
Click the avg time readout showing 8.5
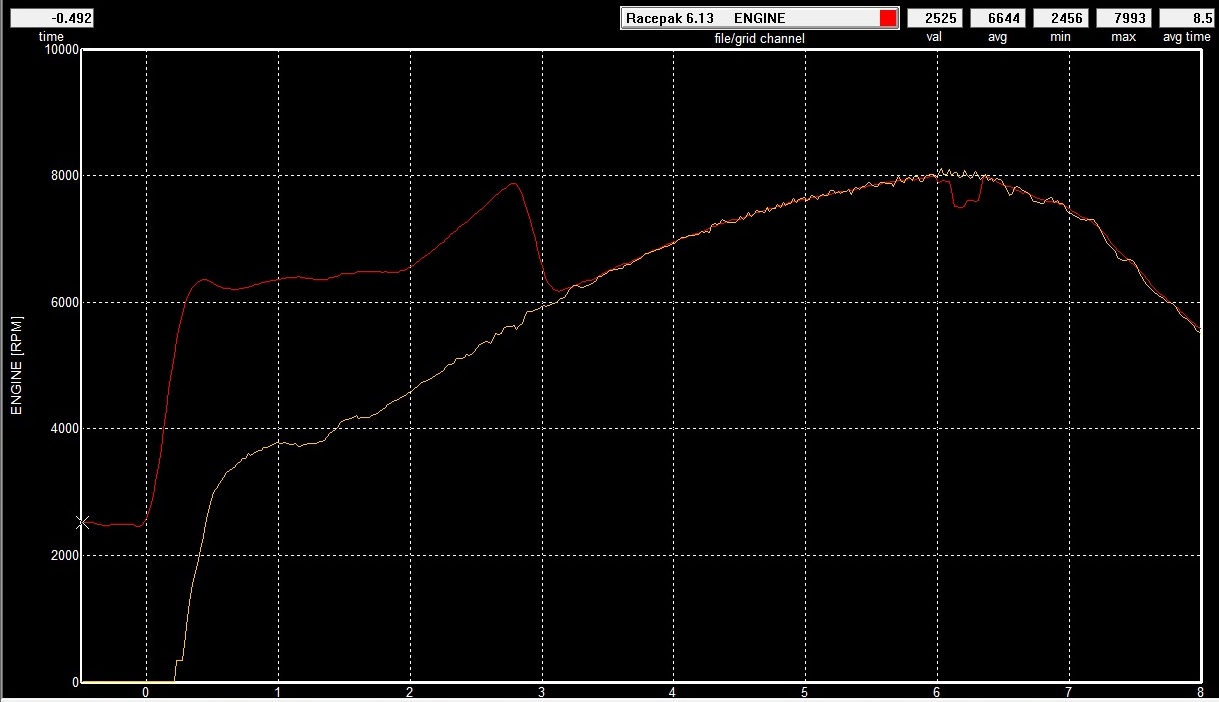click(x=1187, y=18)
